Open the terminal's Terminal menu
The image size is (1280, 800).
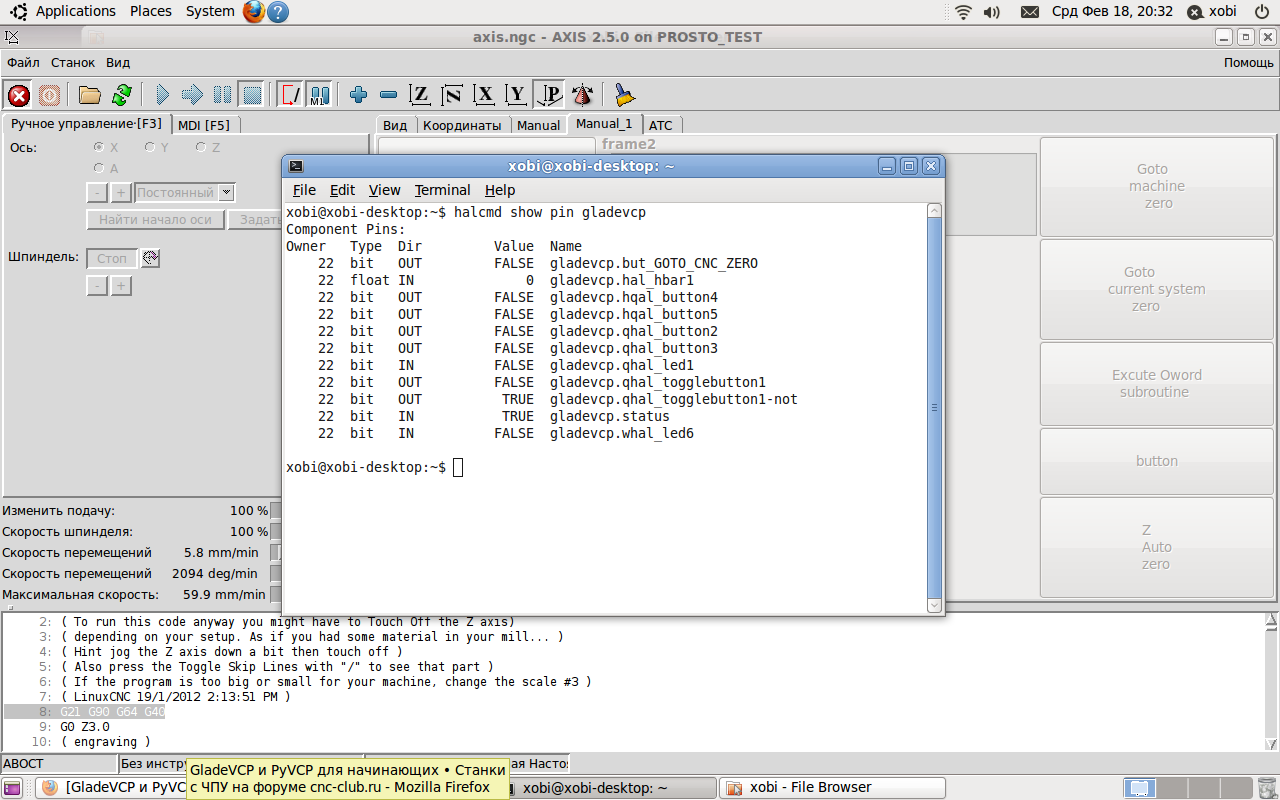point(442,190)
